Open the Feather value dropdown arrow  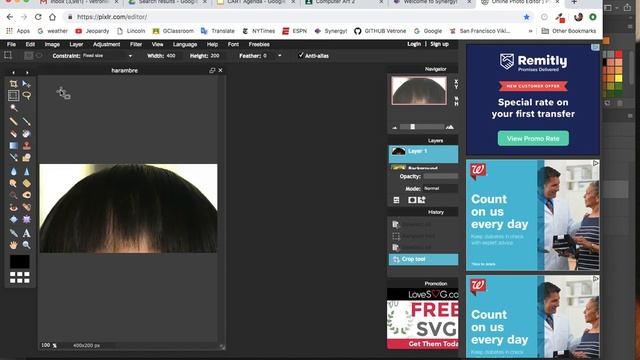280,56
